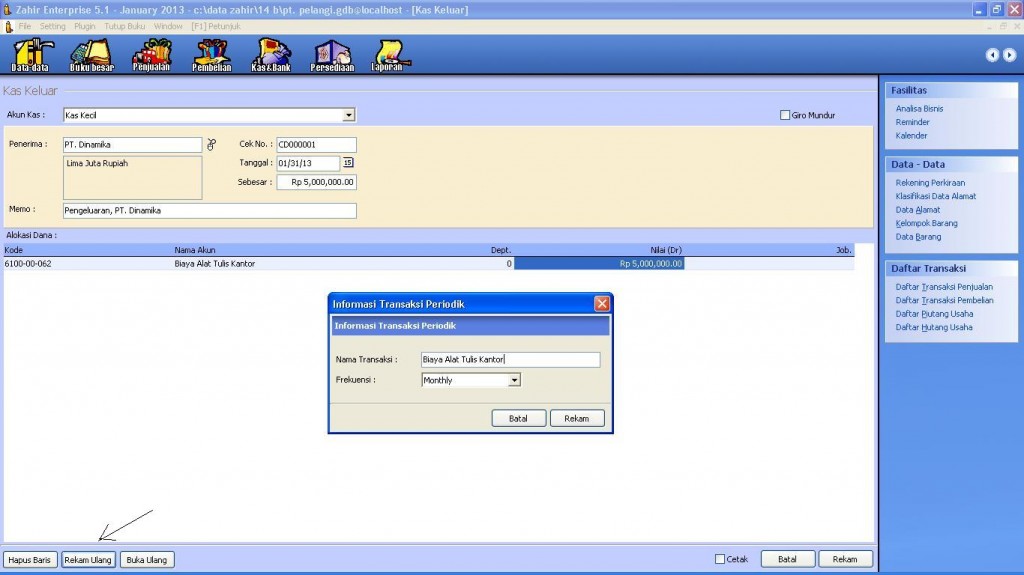Screen dimensions: 1024x575
Task: Open the Persediaan module icon
Action: [x=332, y=55]
